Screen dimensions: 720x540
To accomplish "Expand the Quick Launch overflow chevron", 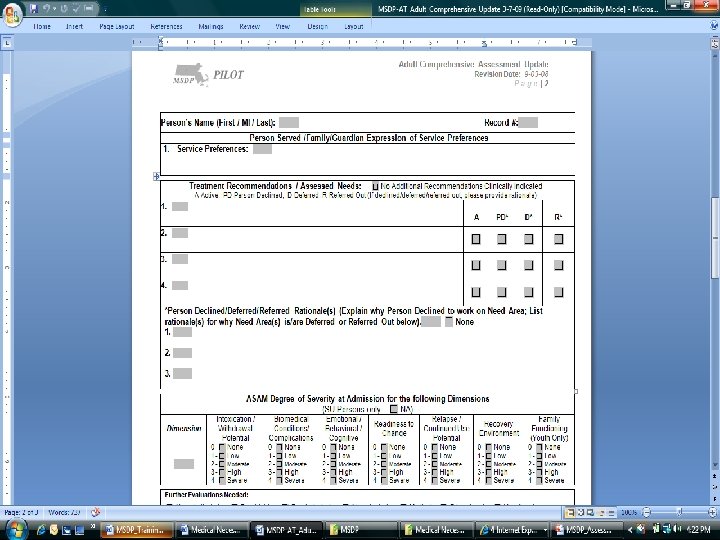I will click(93, 527).
